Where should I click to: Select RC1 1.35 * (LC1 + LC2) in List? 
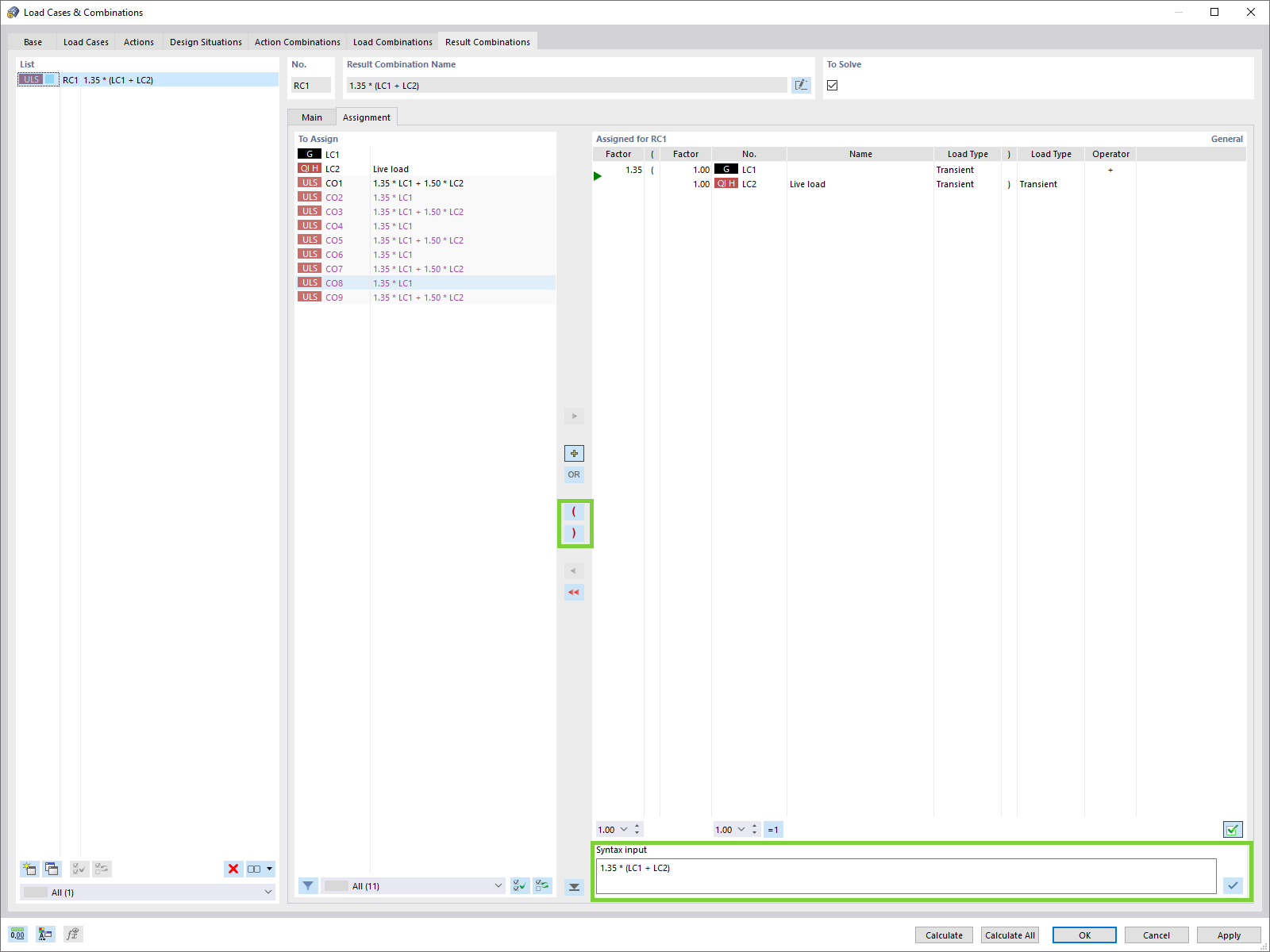[148, 79]
